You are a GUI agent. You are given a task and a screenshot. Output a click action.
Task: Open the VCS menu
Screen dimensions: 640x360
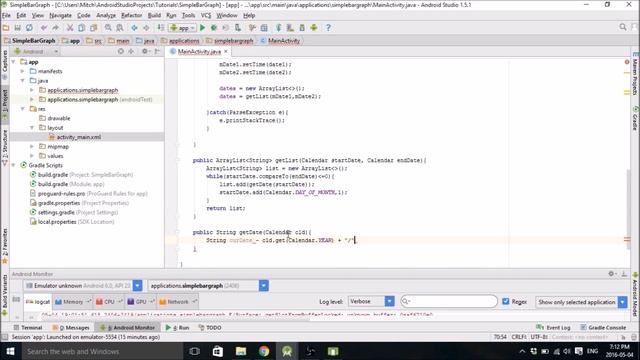[x=206, y=16]
